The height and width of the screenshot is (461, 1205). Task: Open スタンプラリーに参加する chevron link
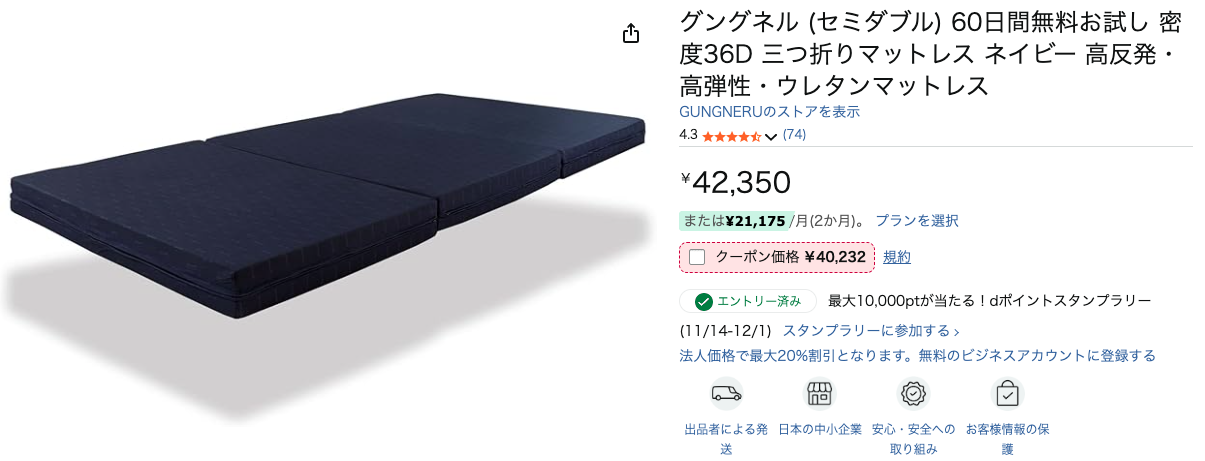click(871, 330)
